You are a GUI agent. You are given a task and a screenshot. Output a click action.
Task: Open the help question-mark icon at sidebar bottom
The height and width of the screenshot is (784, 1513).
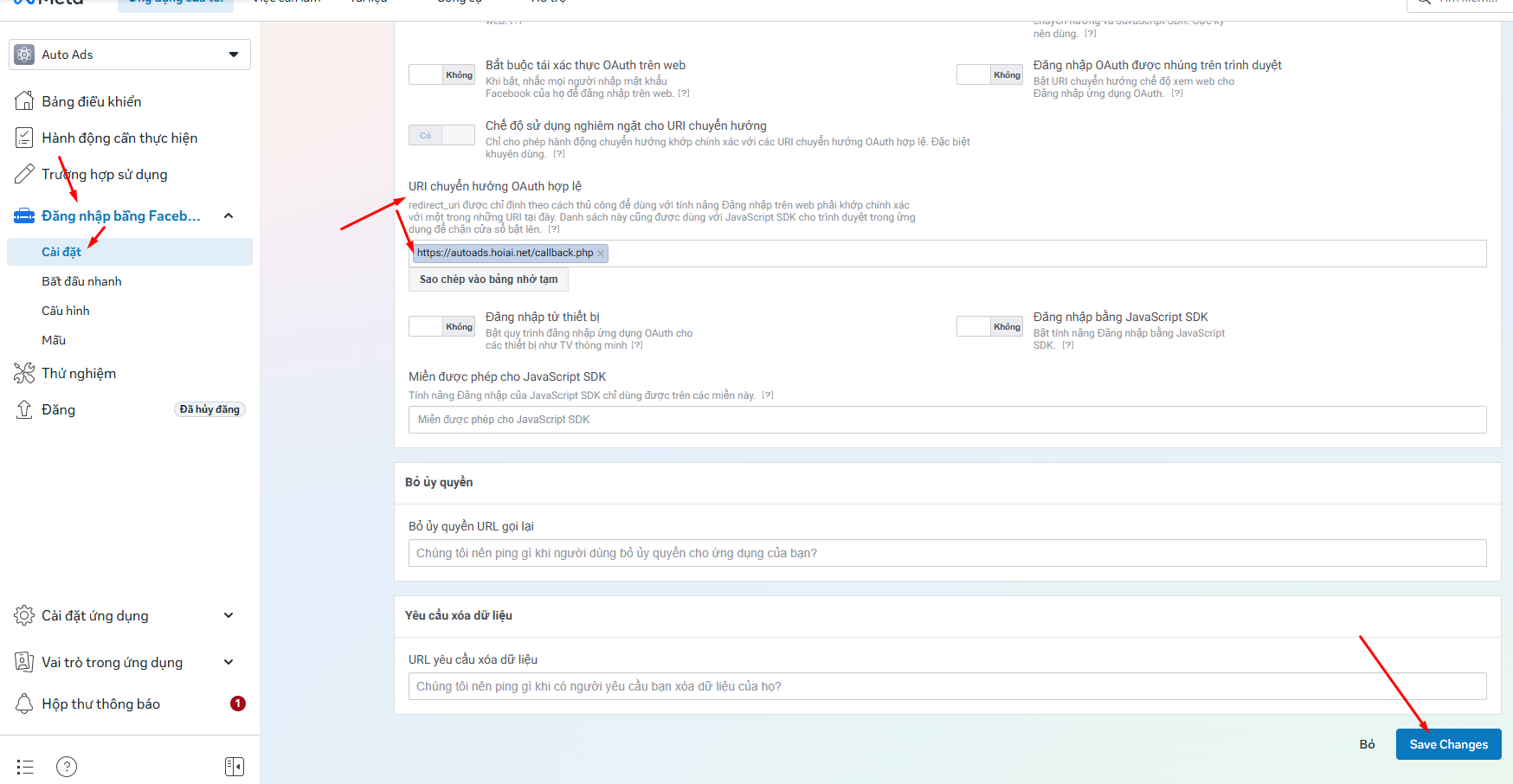(67, 767)
